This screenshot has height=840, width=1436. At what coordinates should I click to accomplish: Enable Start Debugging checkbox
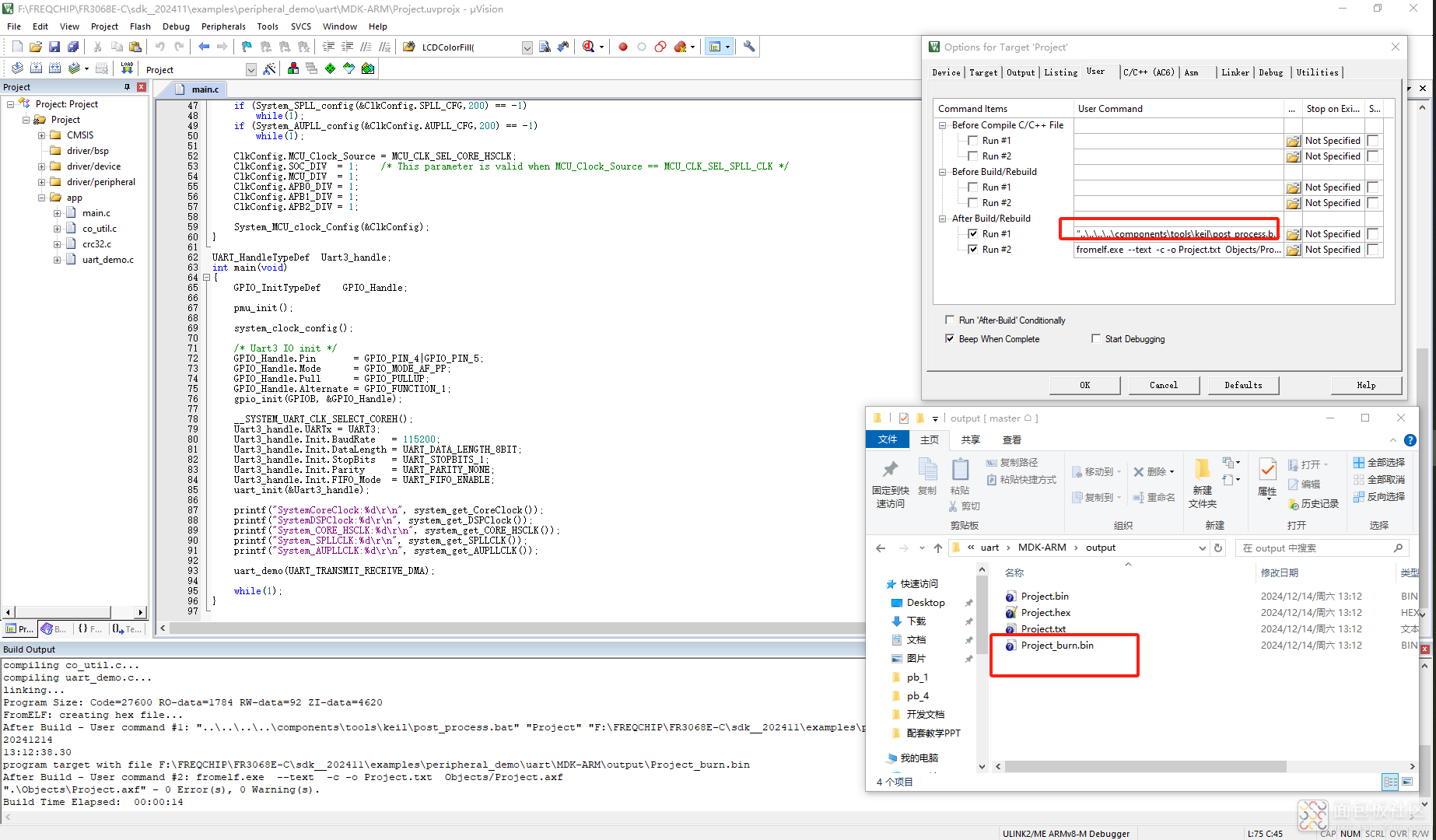tap(1095, 338)
